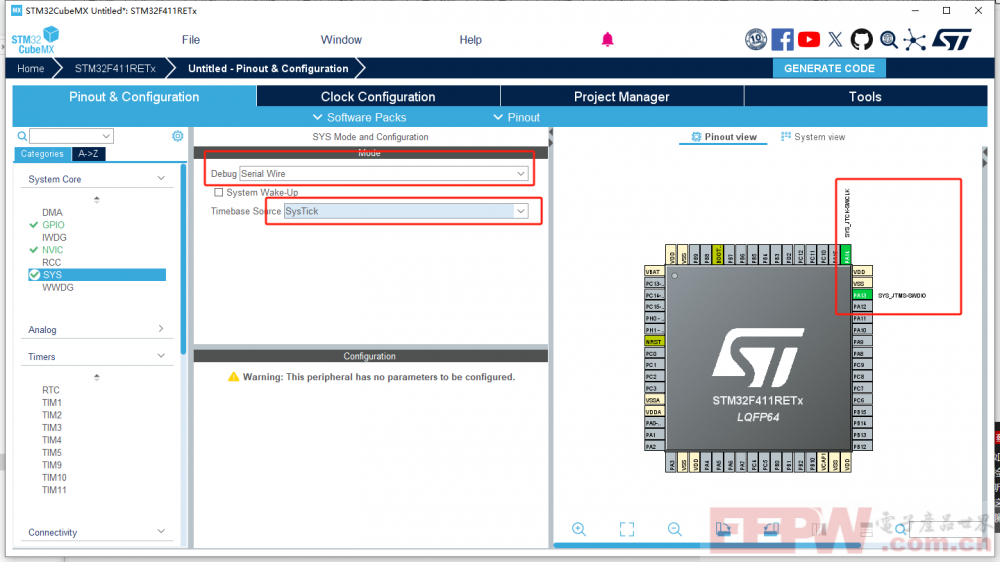Viewport: 1000px width, 562px height.
Task: Open the Help menu
Action: point(471,40)
